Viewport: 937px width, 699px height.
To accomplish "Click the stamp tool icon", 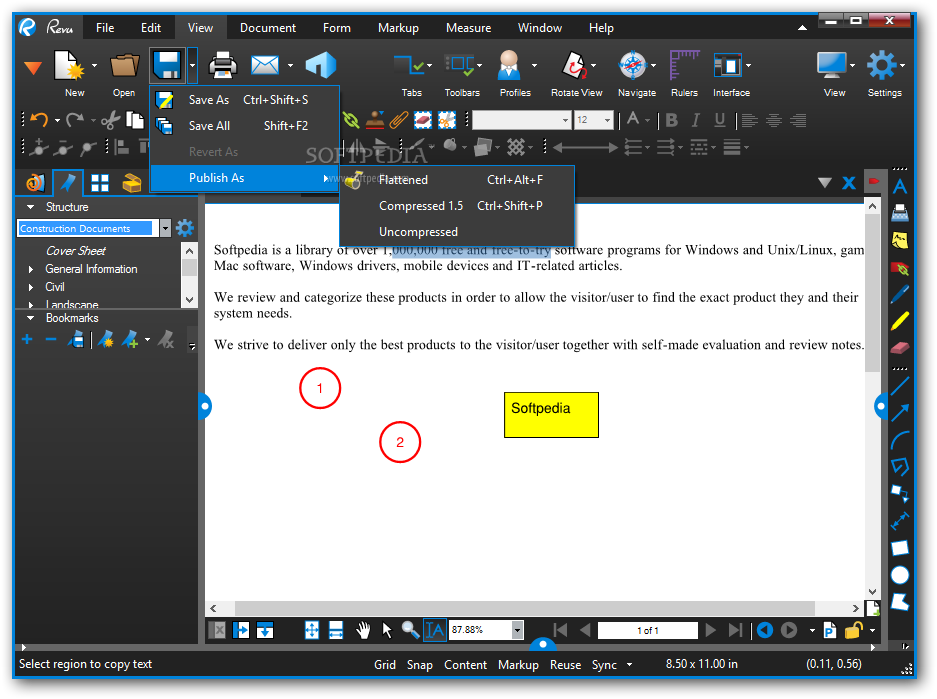I will point(375,120).
